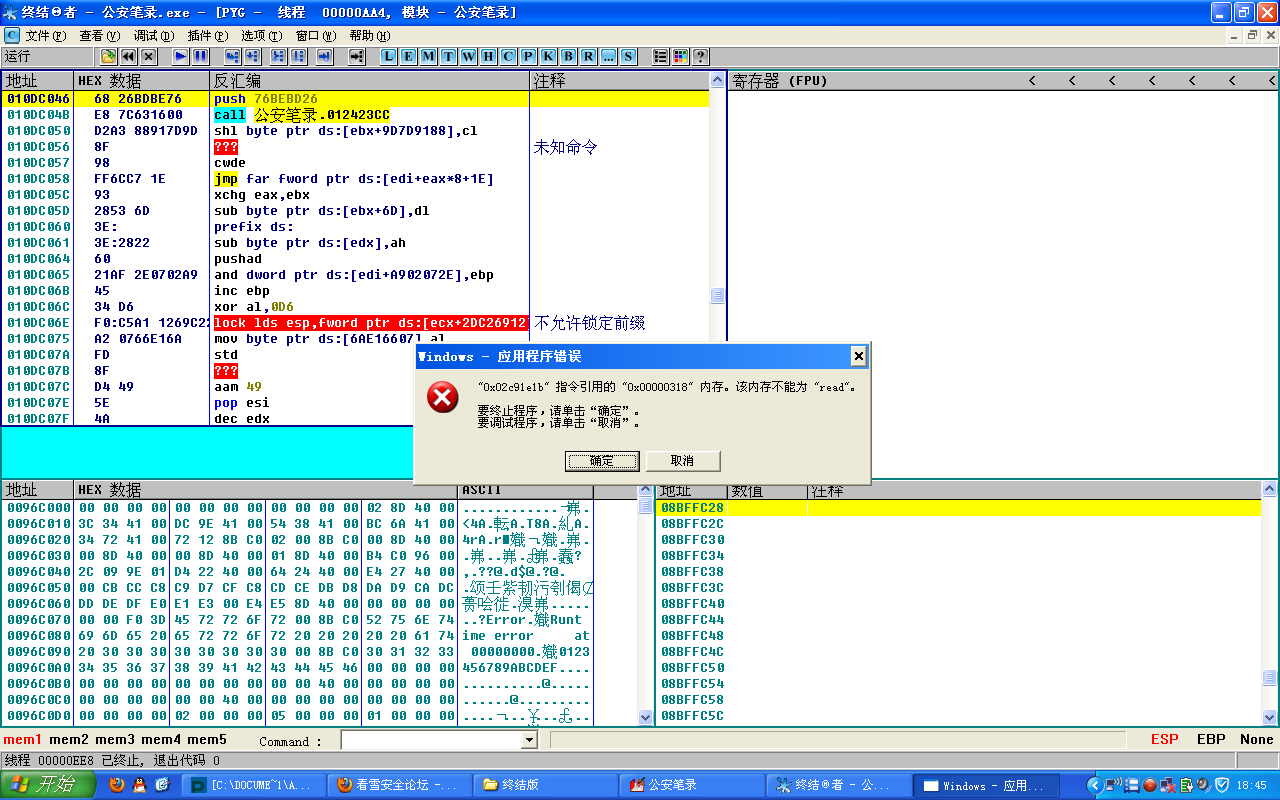Select the jmp far fword instruction row

pyautogui.click(x=356, y=179)
